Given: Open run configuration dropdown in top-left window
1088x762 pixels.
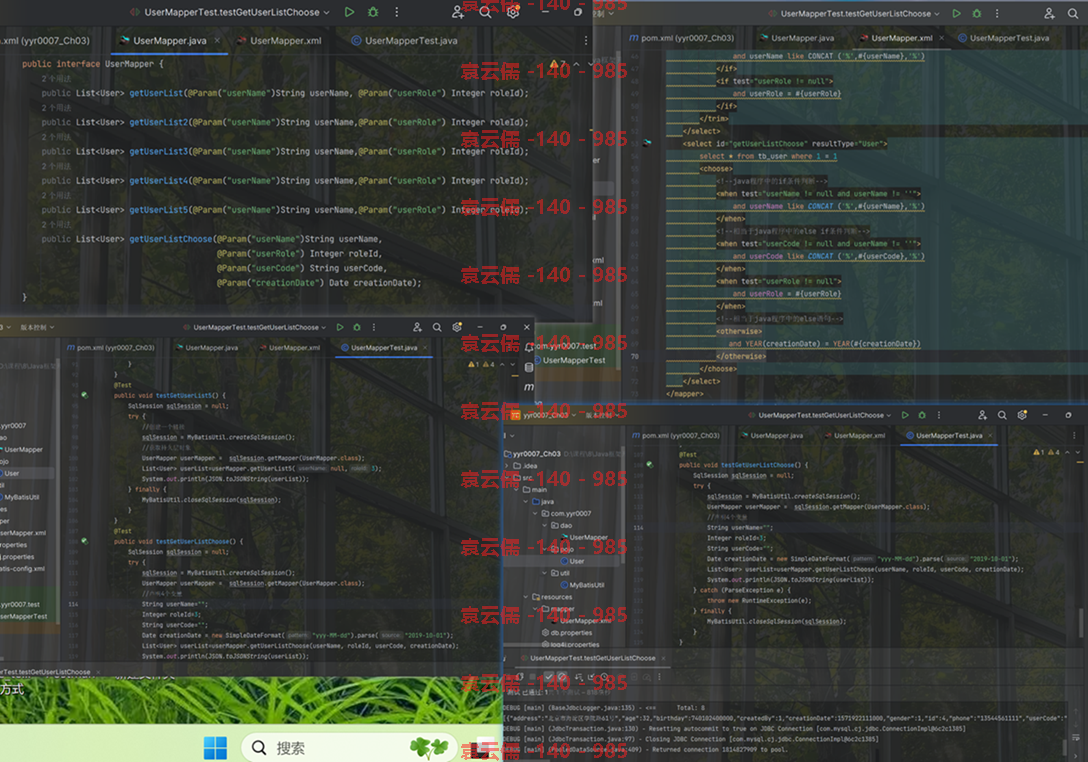Looking at the screenshot, I should click(x=232, y=12).
